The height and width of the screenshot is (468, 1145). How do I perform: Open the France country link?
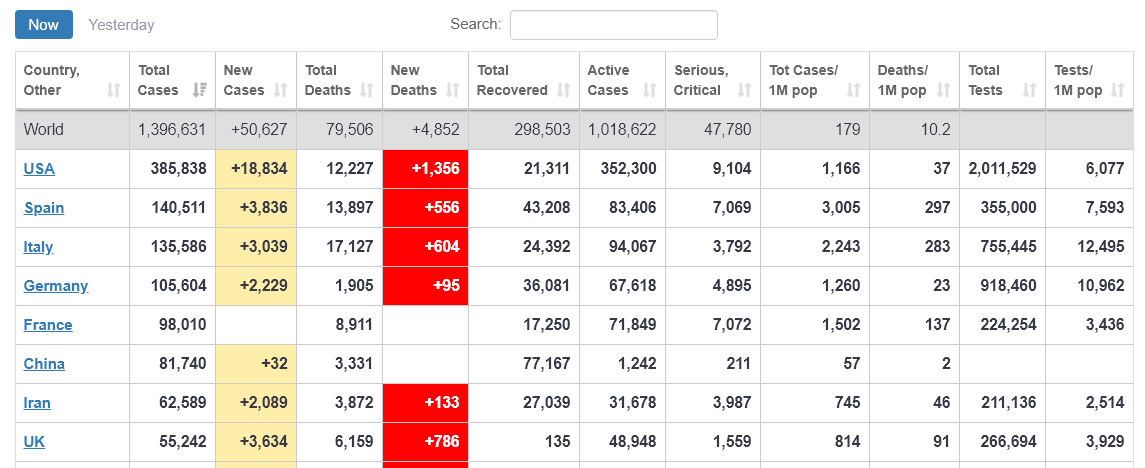[x=48, y=325]
